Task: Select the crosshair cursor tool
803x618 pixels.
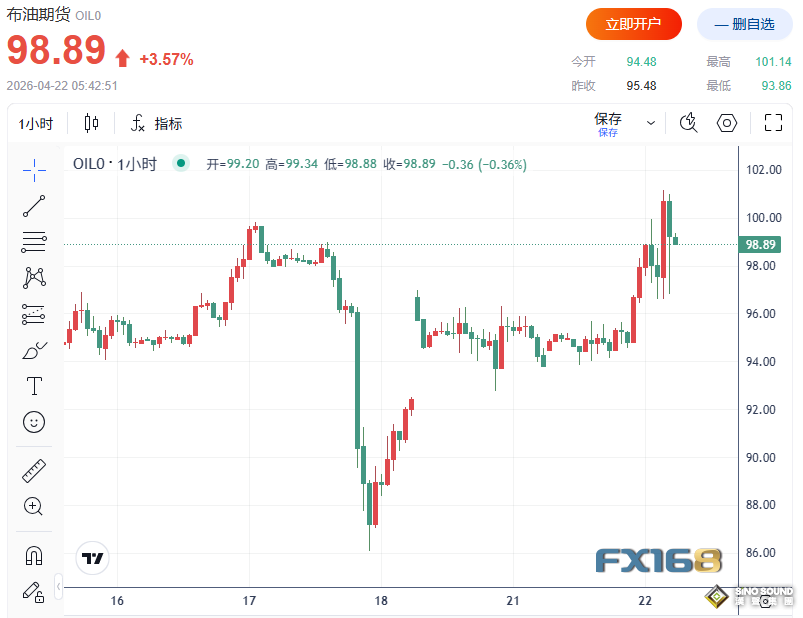Action: 34,170
